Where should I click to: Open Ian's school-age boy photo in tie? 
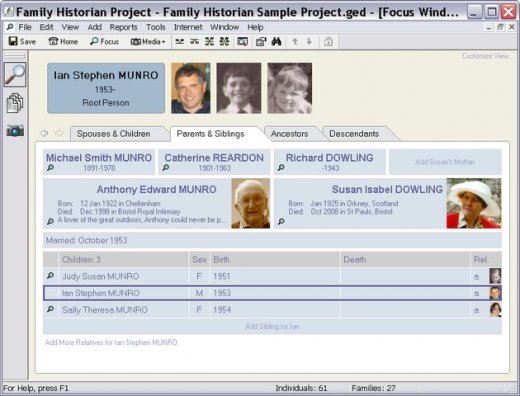click(239, 88)
